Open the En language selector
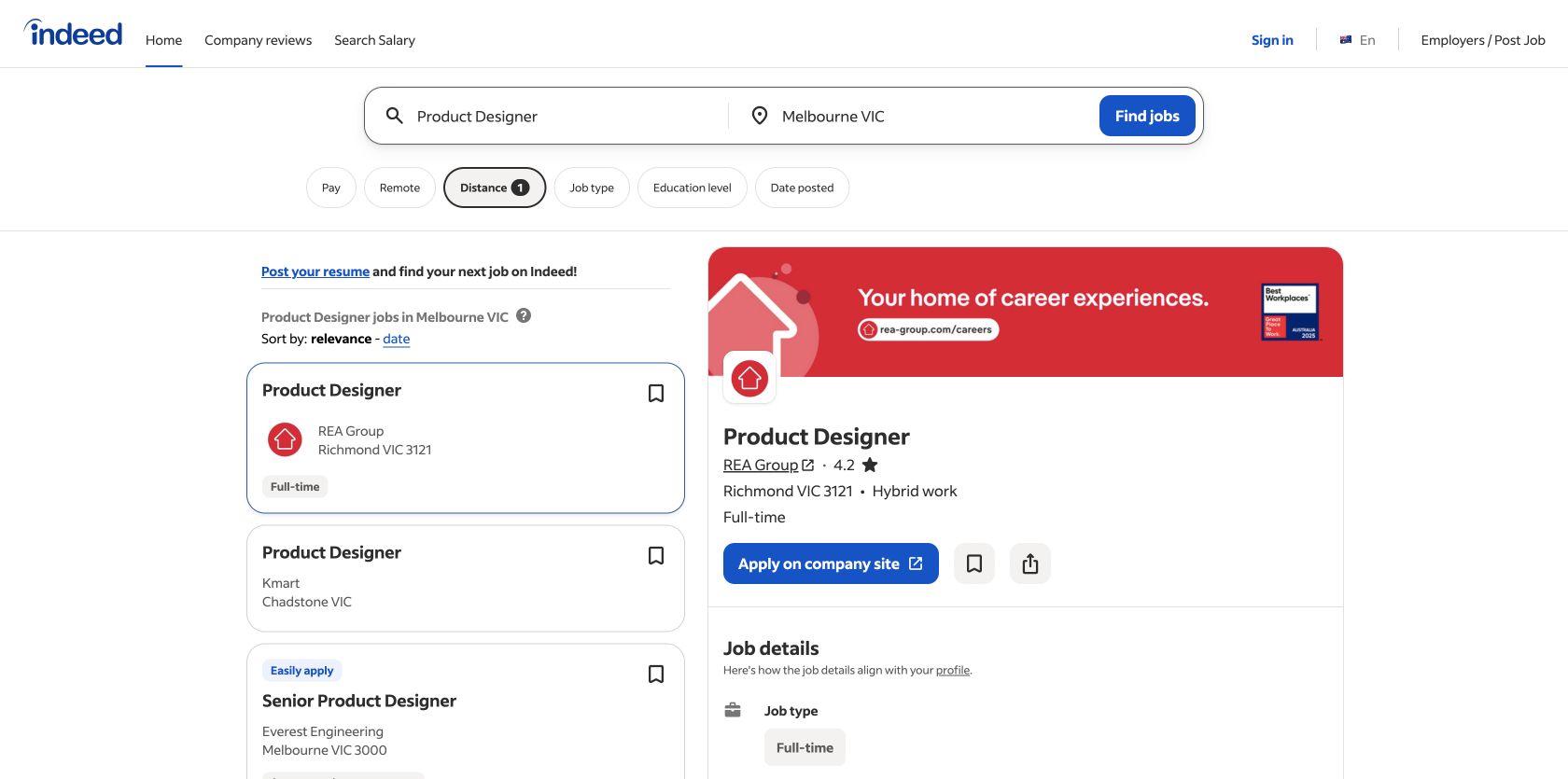Viewport: 1568px width, 779px height. pos(1357,40)
